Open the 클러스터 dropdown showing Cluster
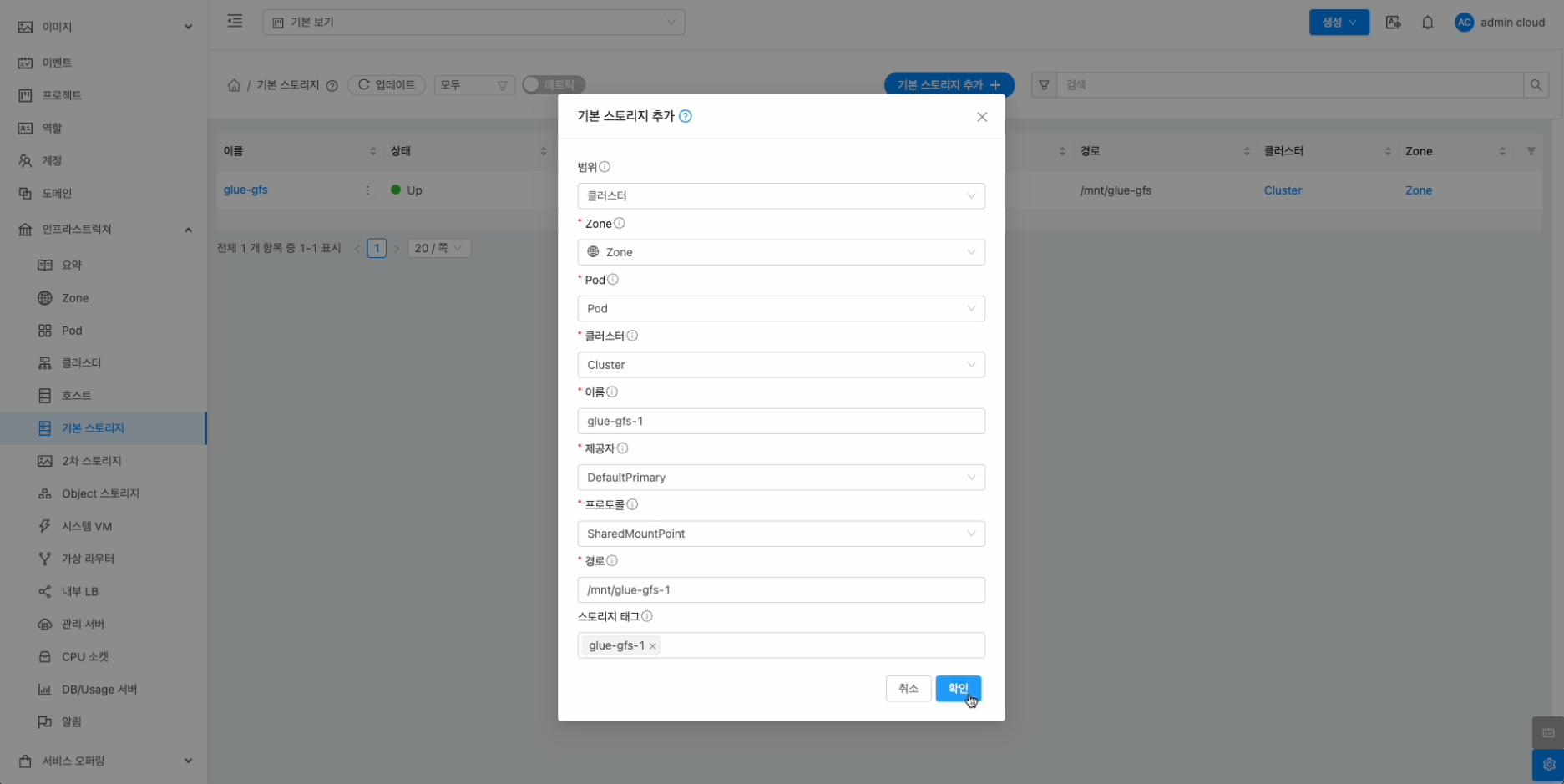The image size is (1564, 784). coord(781,365)
